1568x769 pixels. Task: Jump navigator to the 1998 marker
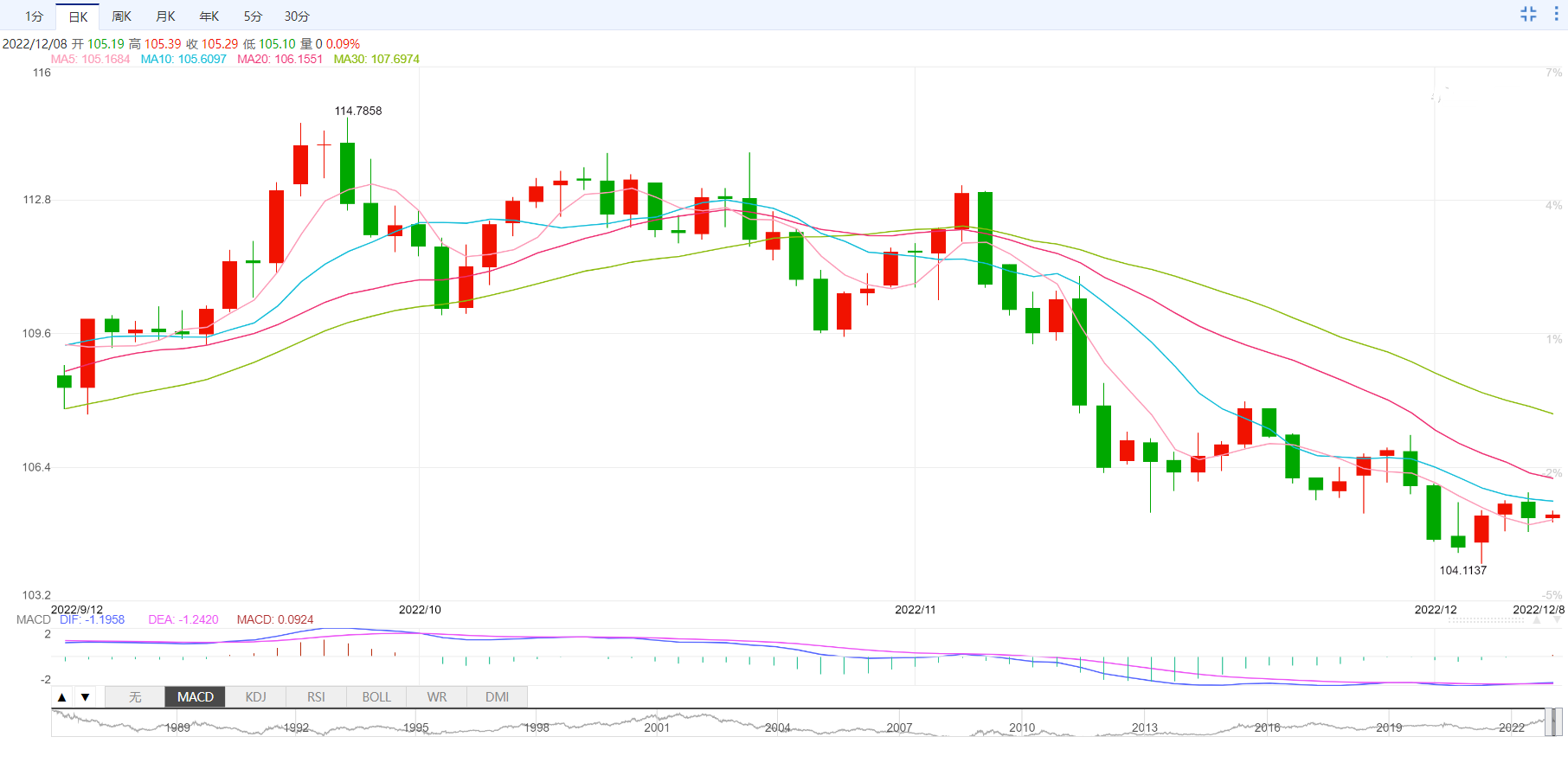(537, 727)
